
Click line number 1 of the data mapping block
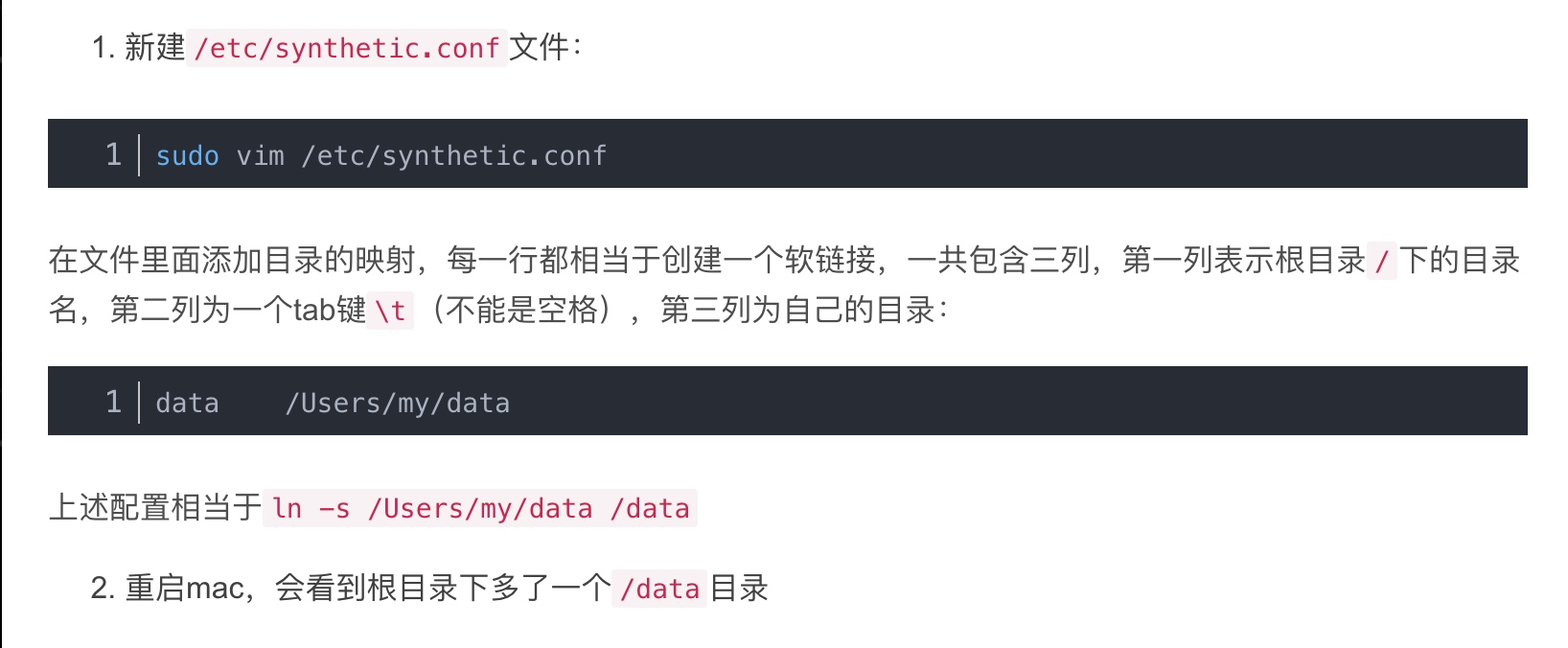point(113,402)
